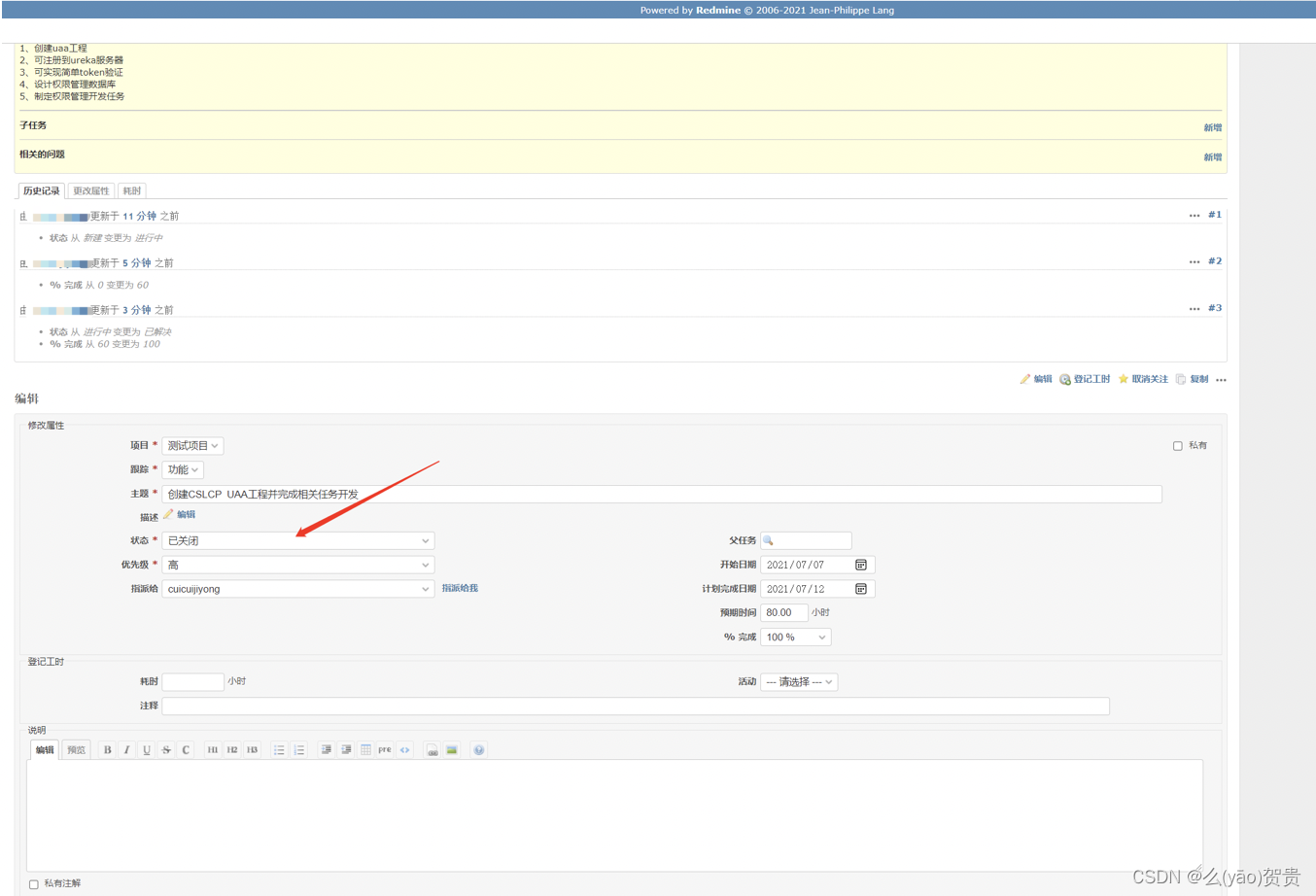Viewport: 1316px width, 896px height.
Task: Switch to the 历史记录 tab
Action: [x=42, y=191]
